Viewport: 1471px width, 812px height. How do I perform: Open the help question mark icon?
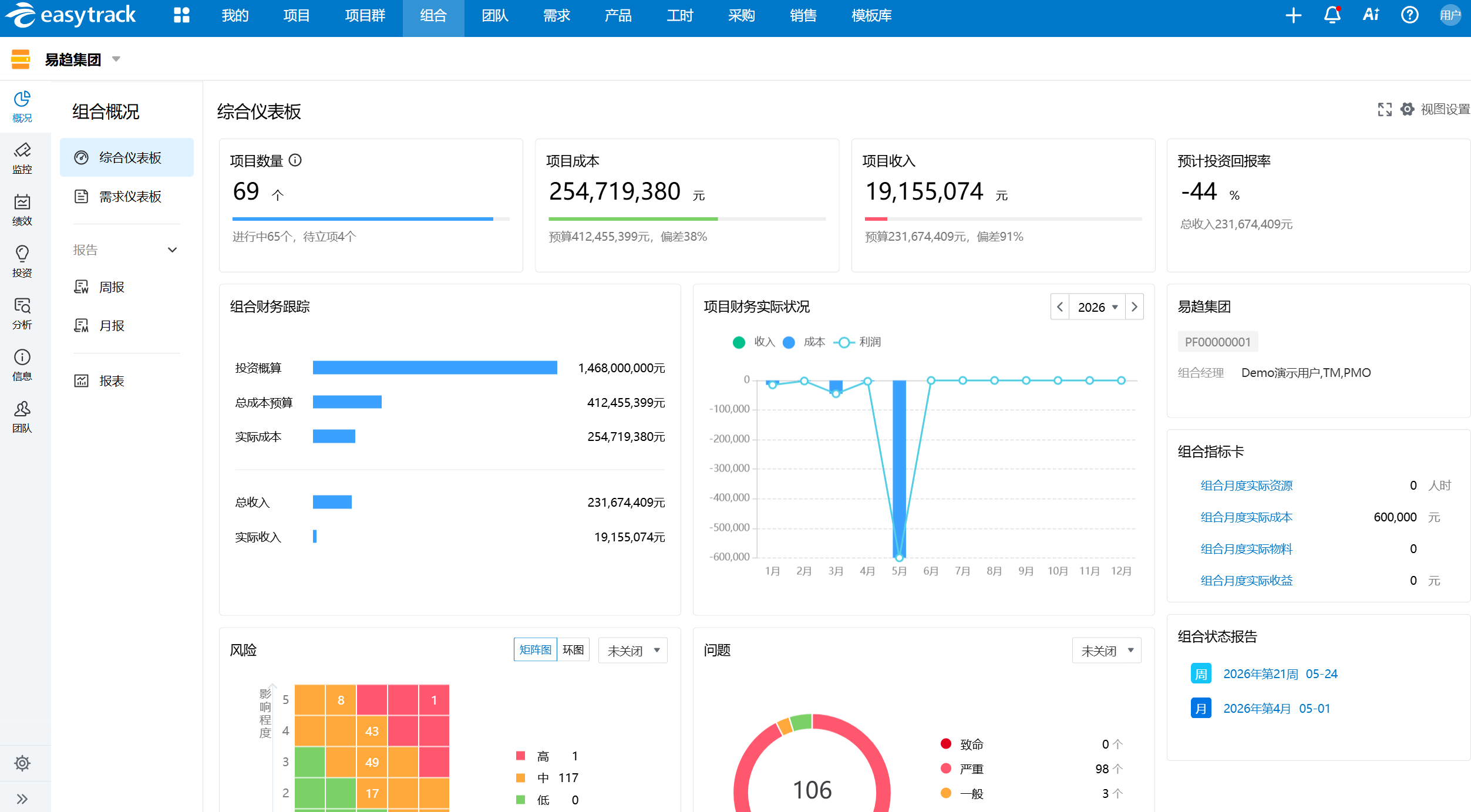(x=1409, y=15)
